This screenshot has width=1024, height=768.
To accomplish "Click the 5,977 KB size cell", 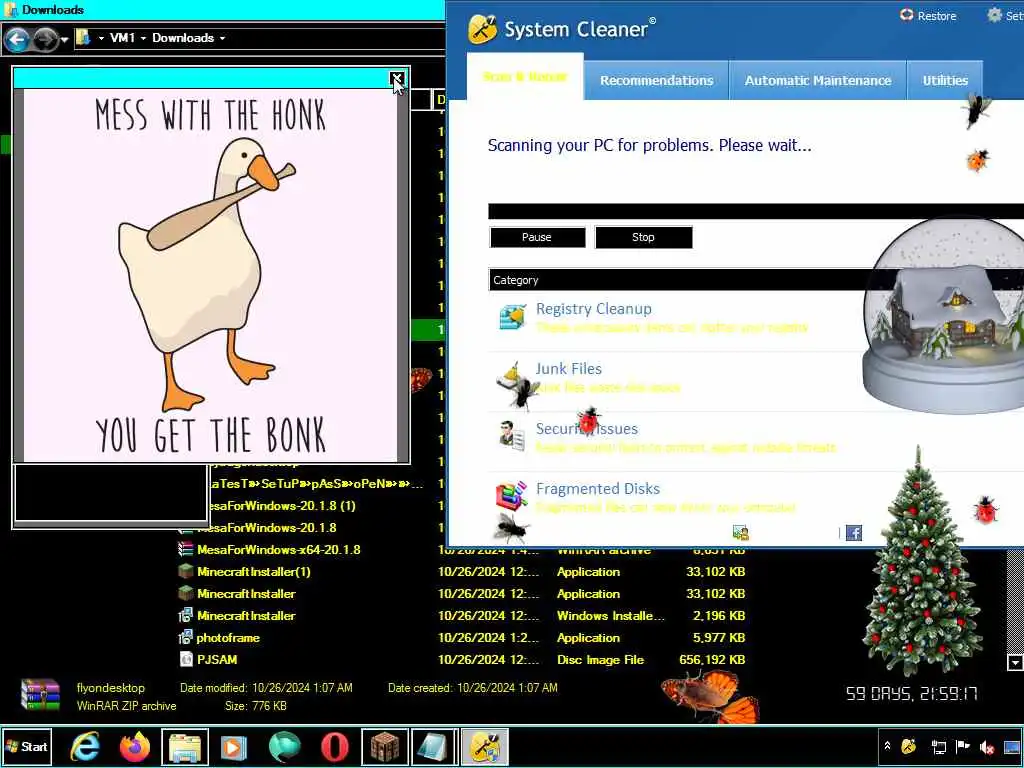I will coord(719,638).
